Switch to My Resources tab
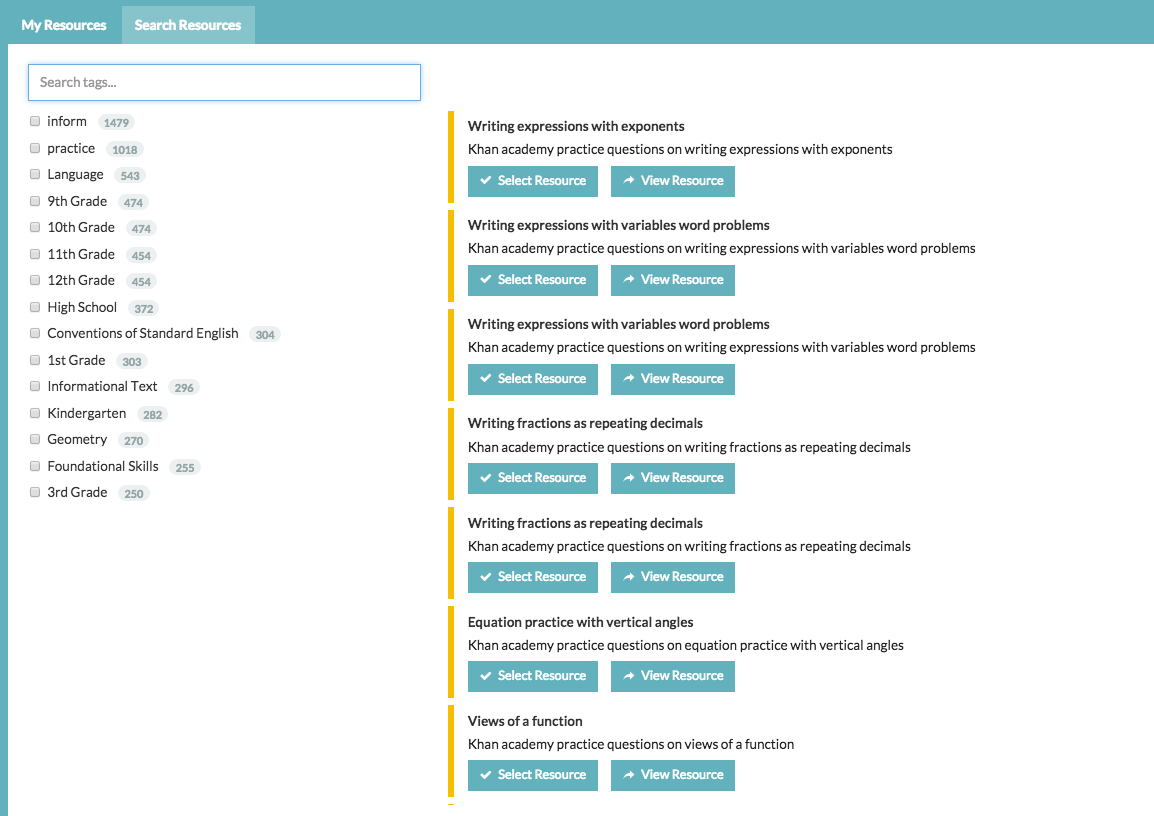 64,25
